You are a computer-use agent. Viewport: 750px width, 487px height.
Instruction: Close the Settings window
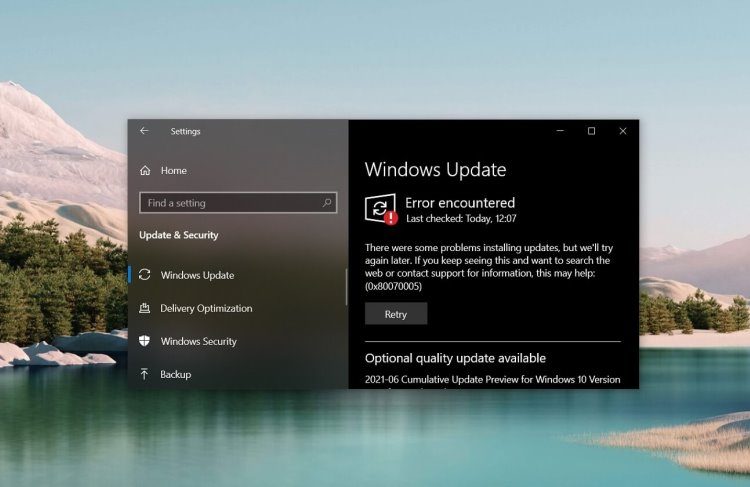(x=623, y=131)
